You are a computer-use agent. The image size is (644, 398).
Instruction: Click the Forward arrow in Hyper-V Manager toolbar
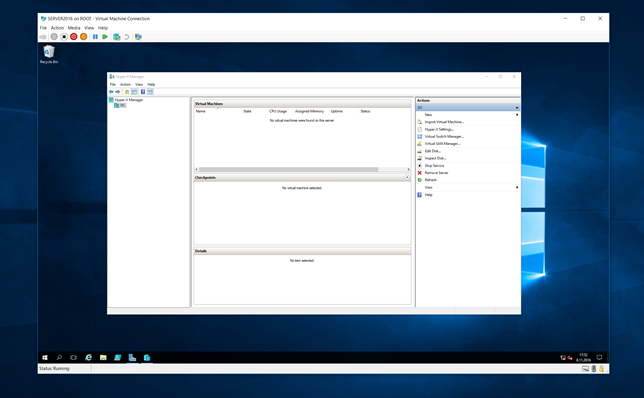pyautogui.click(x=118, y=92)
